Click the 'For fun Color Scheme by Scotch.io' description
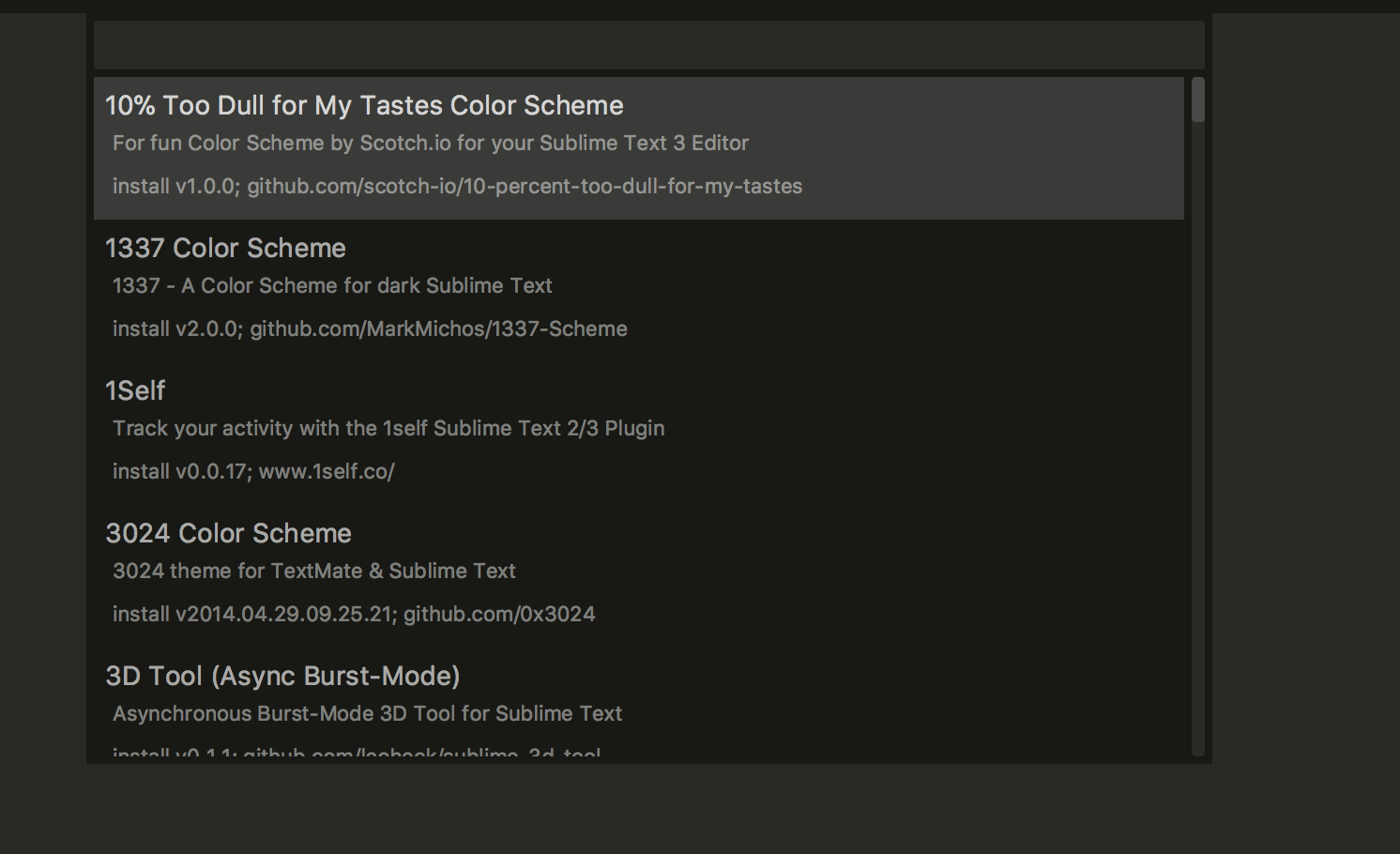Viewport: 1400px width, 854px height. coord(431,144)
